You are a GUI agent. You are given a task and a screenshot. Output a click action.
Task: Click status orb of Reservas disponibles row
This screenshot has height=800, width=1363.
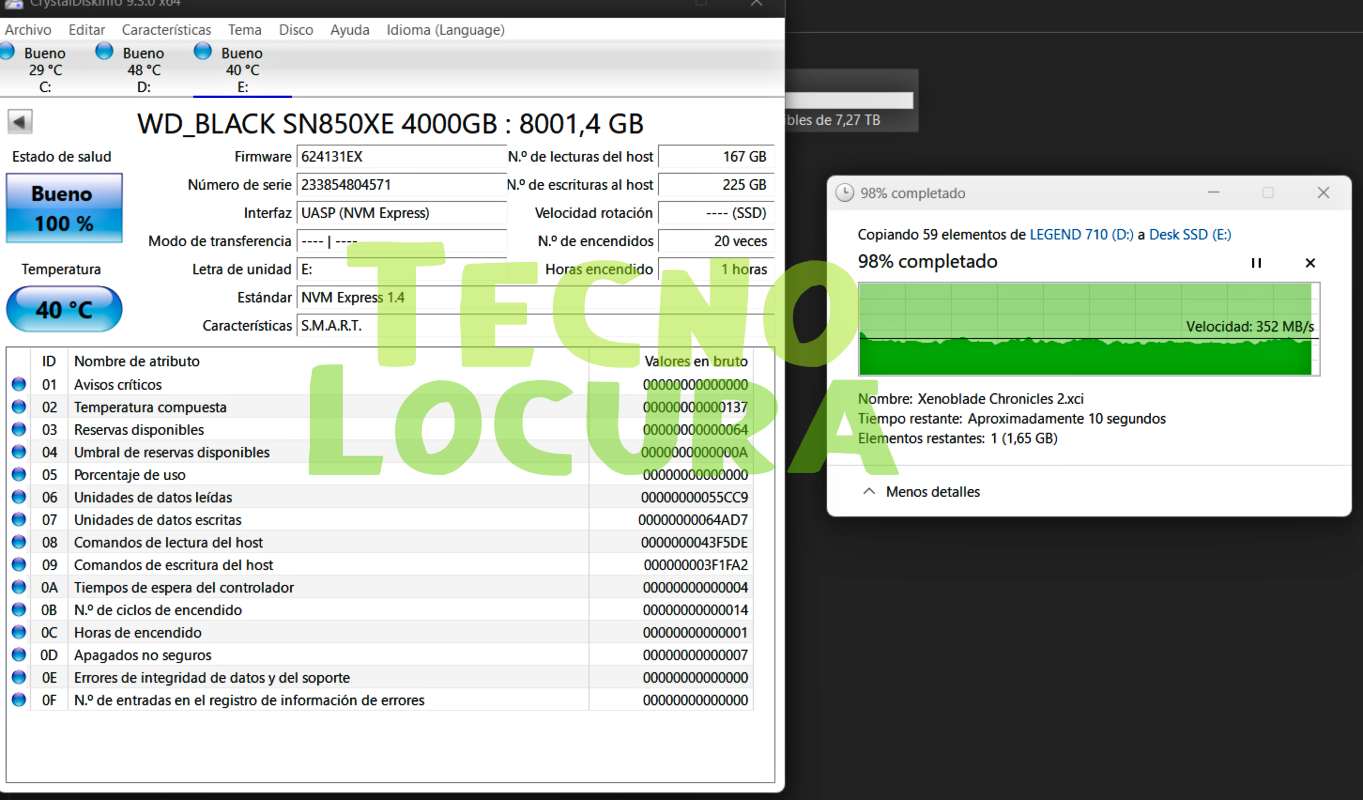coord(19,430)
